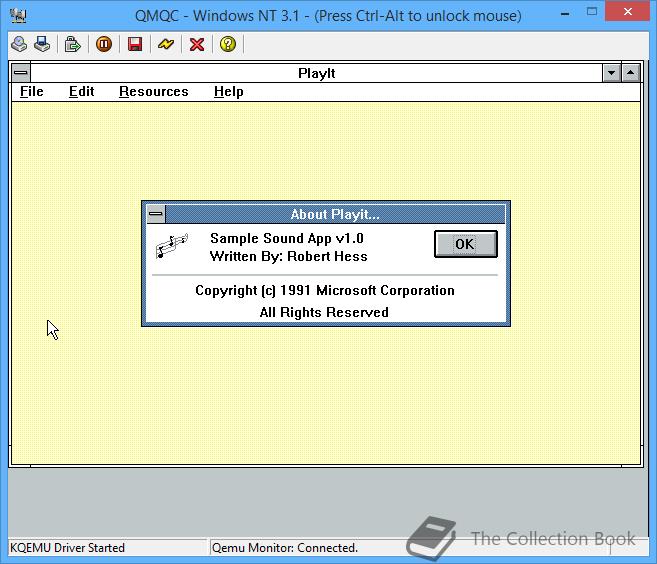Close the QMQC host window
This screenshot has width=657, height=564.
[x=627, y=12]
